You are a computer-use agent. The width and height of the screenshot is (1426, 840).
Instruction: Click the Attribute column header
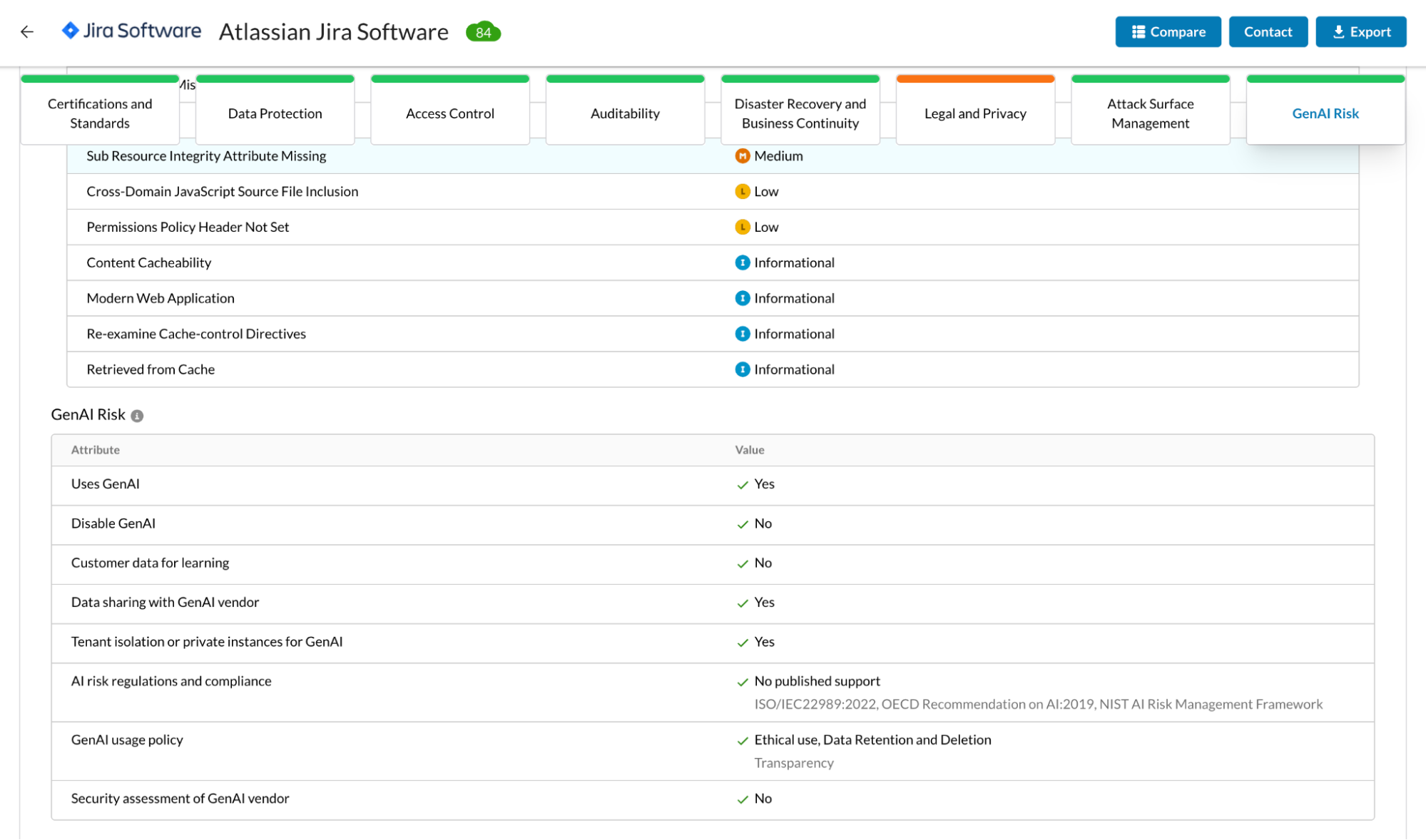pos(96,450)
